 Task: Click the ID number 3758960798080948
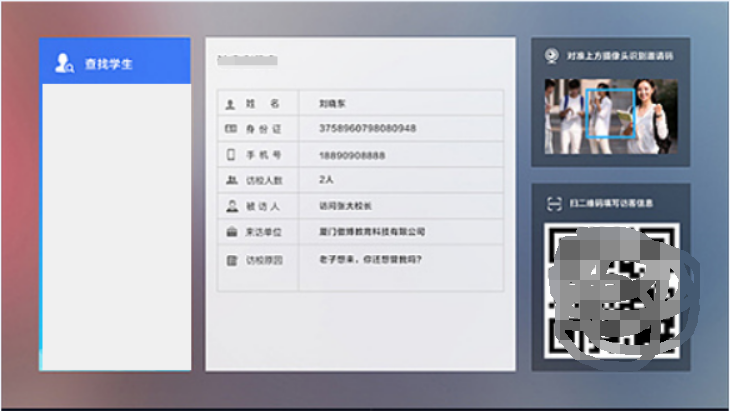pyautogui.click(x=367, y=129)
